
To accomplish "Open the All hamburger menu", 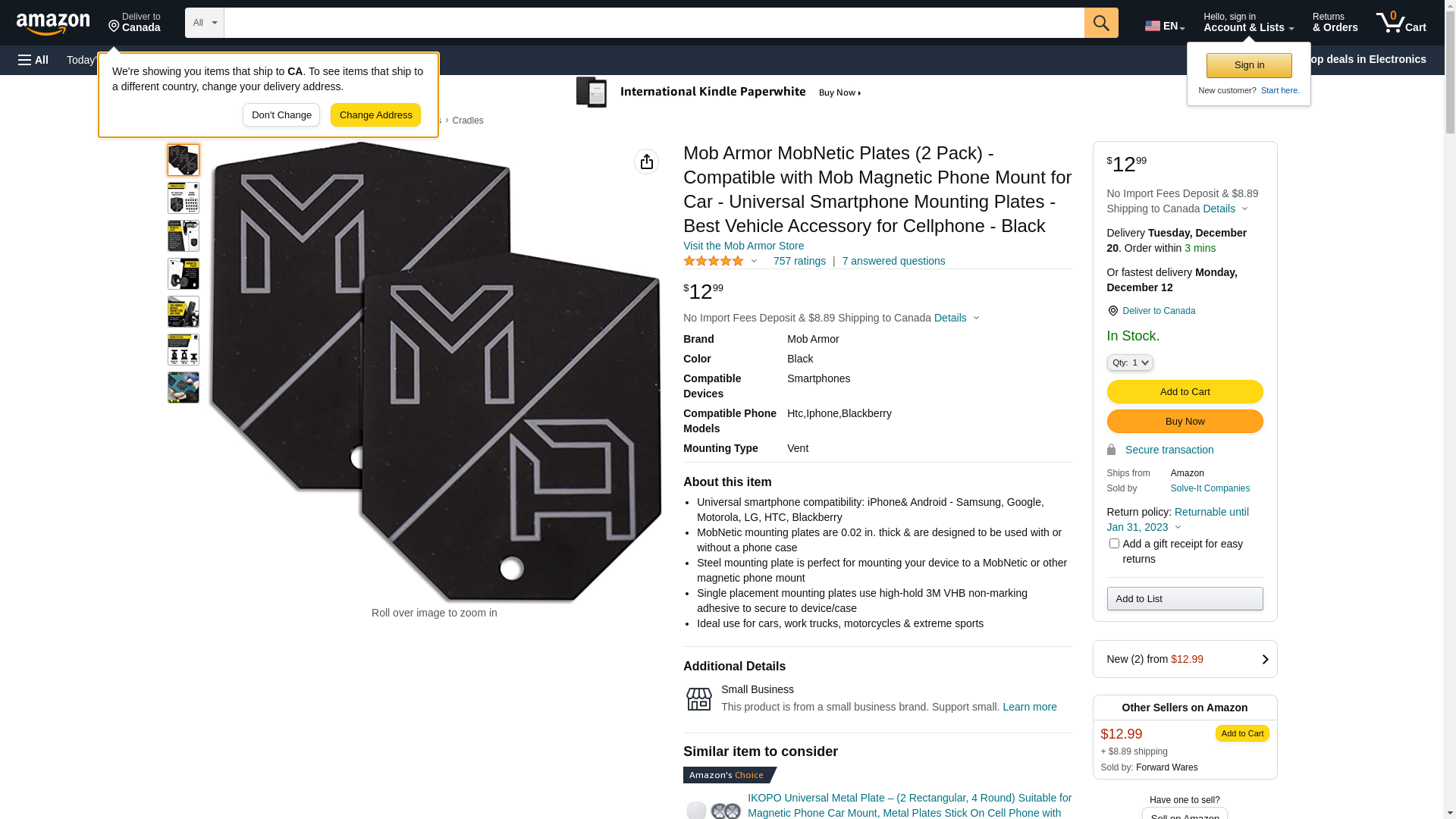I will pos(33,60).
